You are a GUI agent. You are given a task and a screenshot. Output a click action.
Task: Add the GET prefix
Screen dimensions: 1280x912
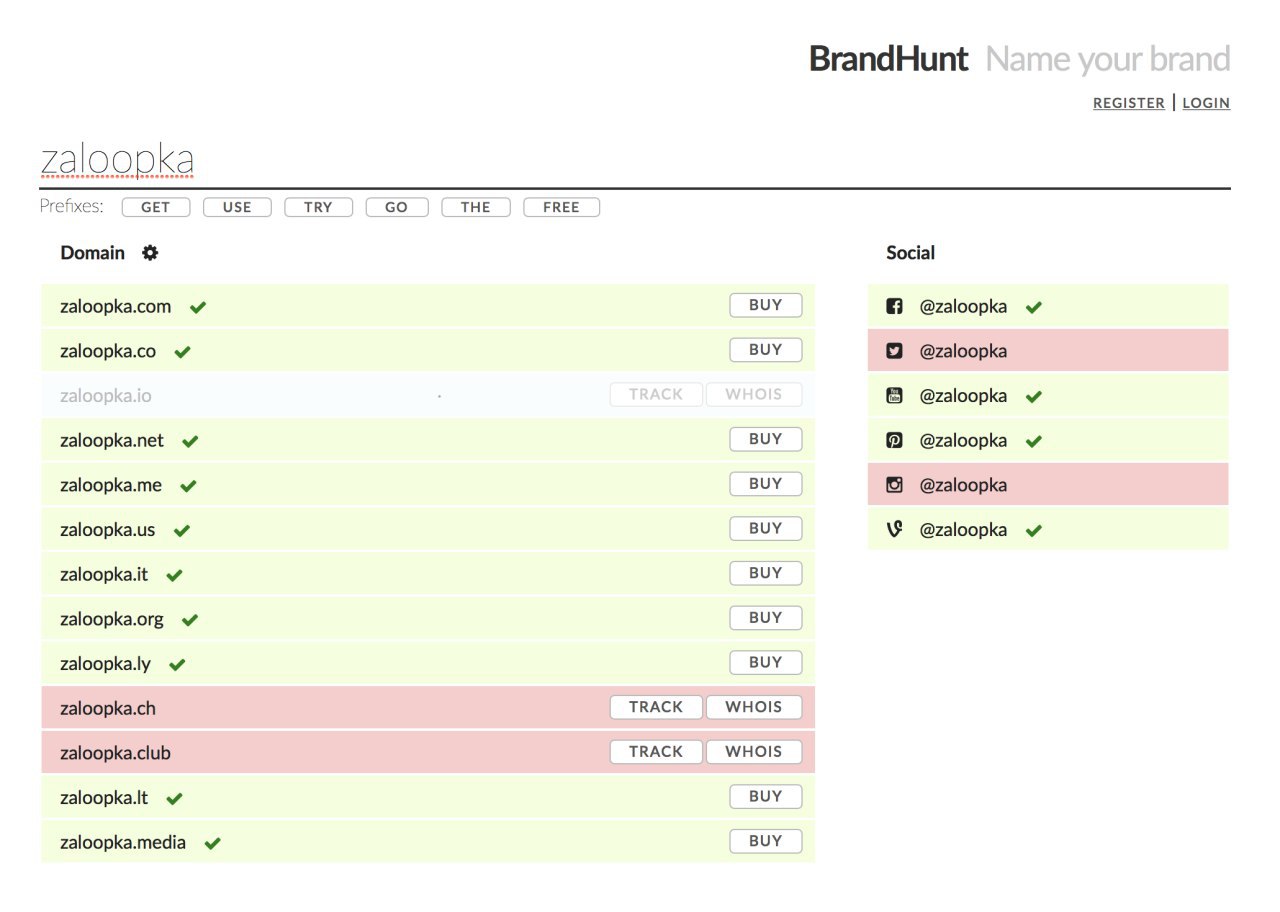(x=156, y=207)
